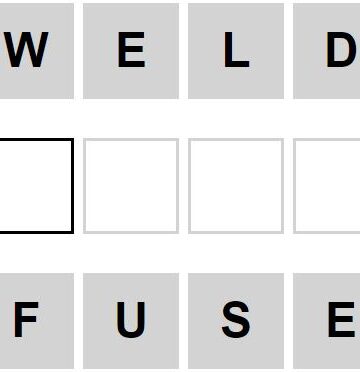360x372 pixels.
Task: Click the empty box beneath the L tile
Action: click(236, 186)
